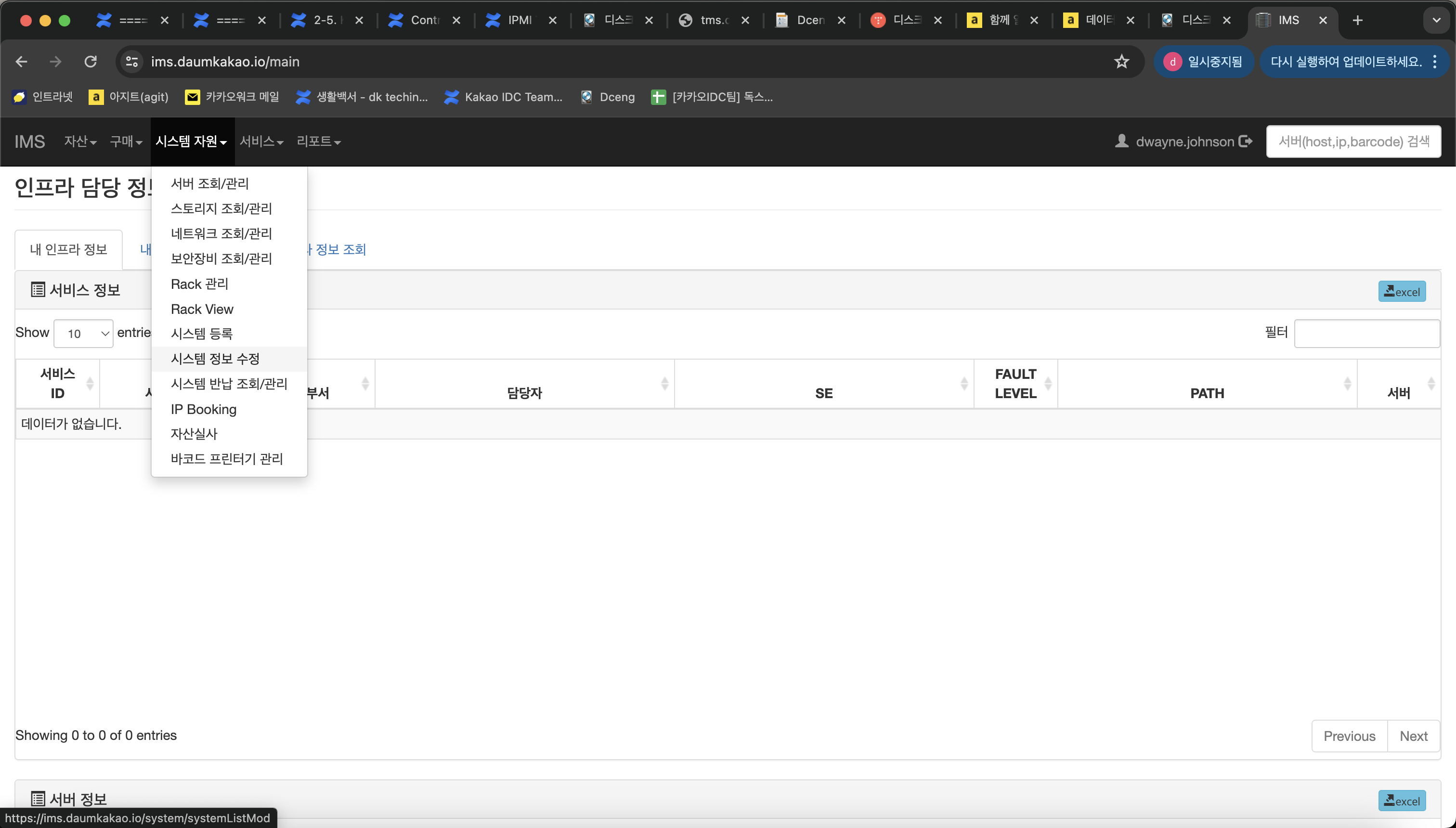Viewport: 1456px width, 828px height.
Task: Select 시스템 등록 menu item
Action: coord(229,334)
